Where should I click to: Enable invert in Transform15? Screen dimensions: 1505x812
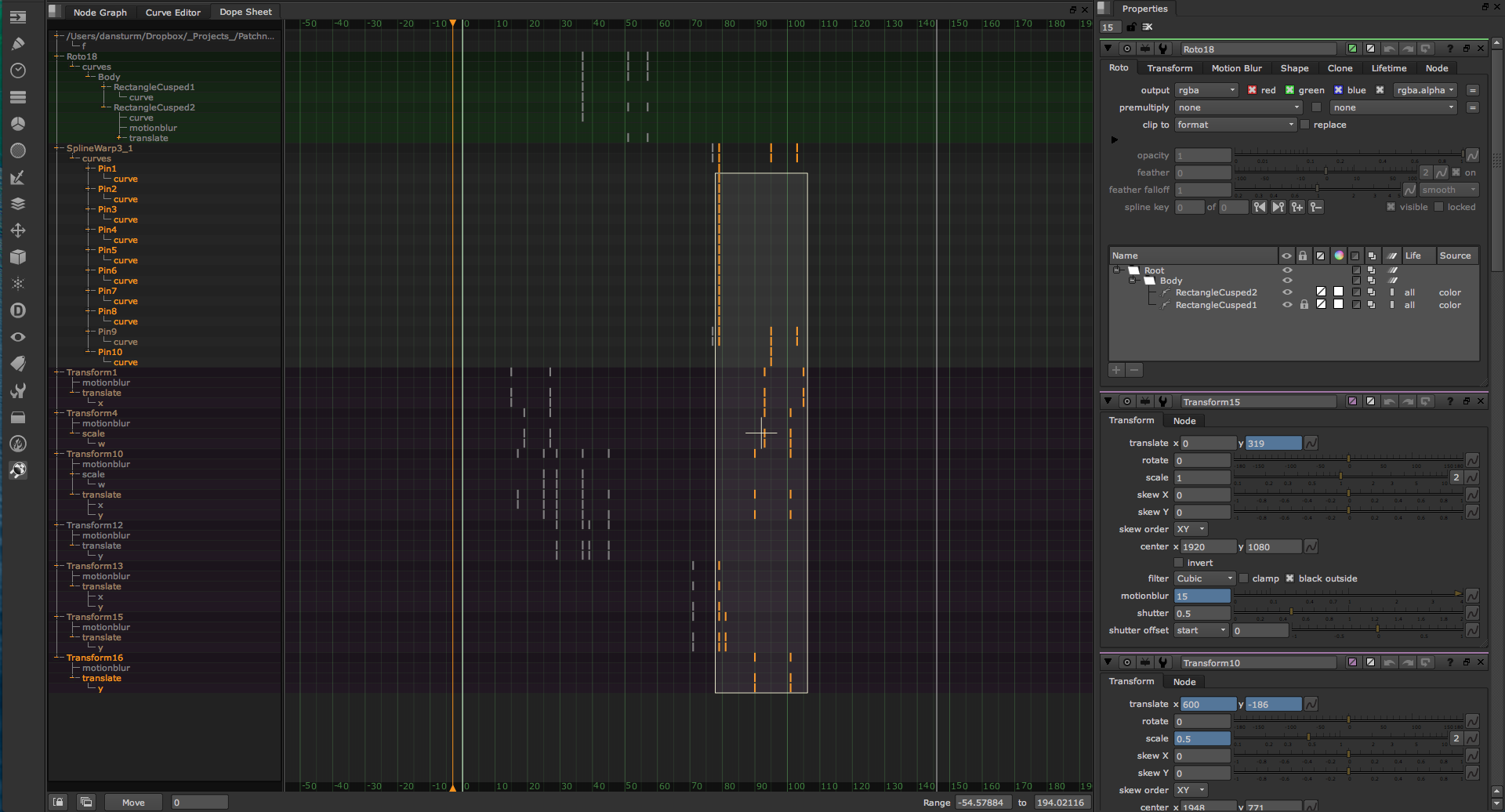[1178, 563]
